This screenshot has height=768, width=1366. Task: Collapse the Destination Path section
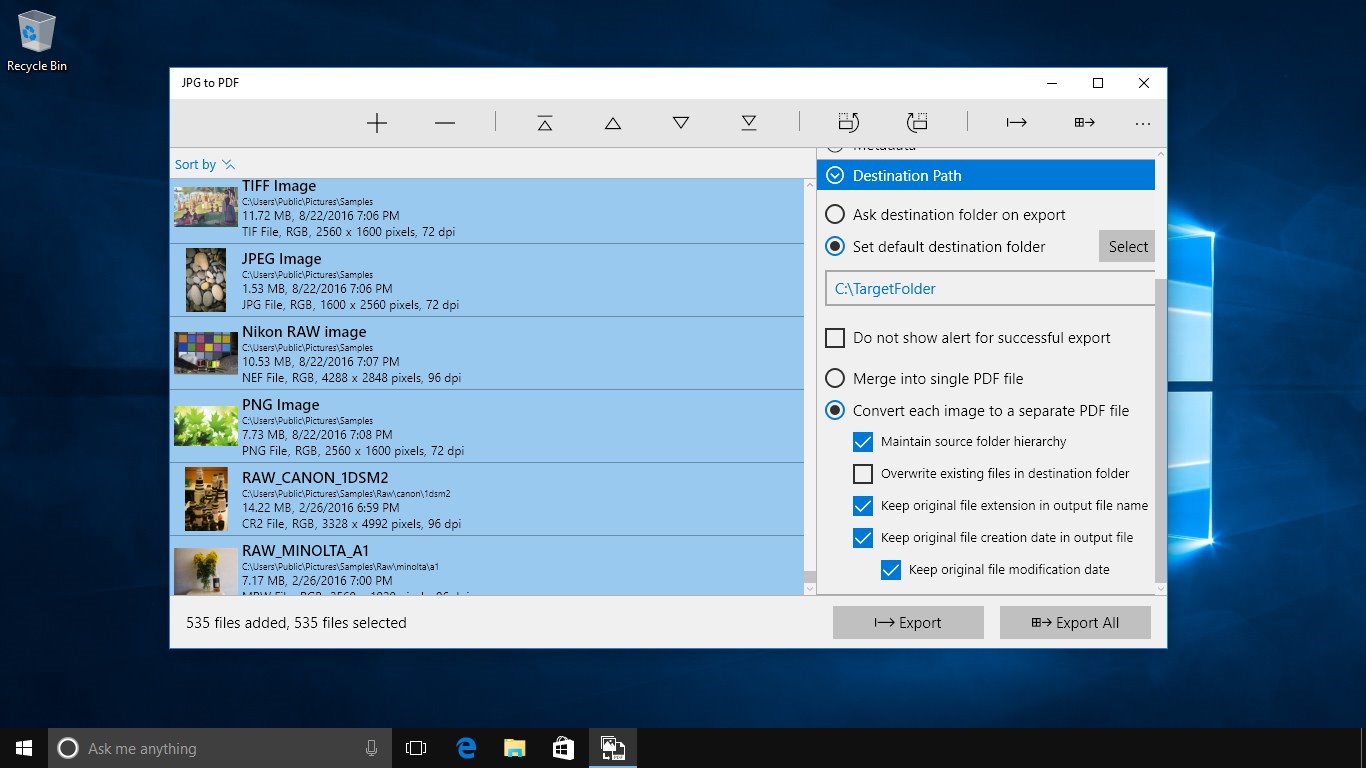835,176
